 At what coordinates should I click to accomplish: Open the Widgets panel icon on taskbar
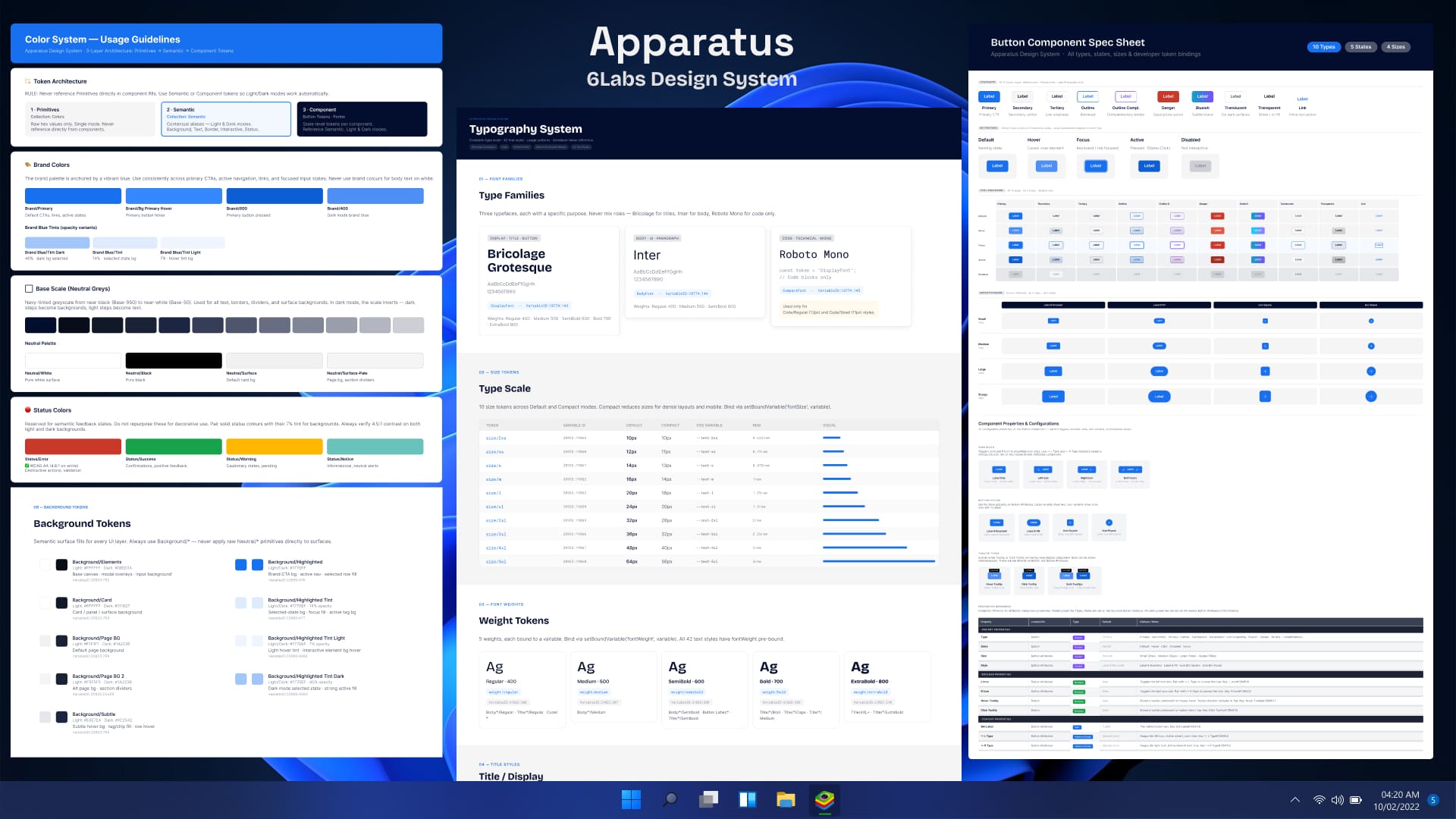pos(747,799)
